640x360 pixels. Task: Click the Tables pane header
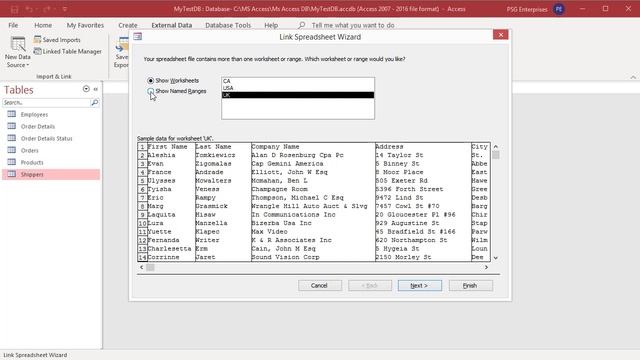19,89
